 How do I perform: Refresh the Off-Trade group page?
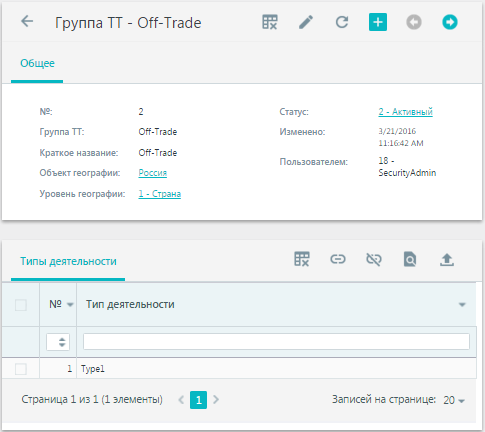pos(342,22)
